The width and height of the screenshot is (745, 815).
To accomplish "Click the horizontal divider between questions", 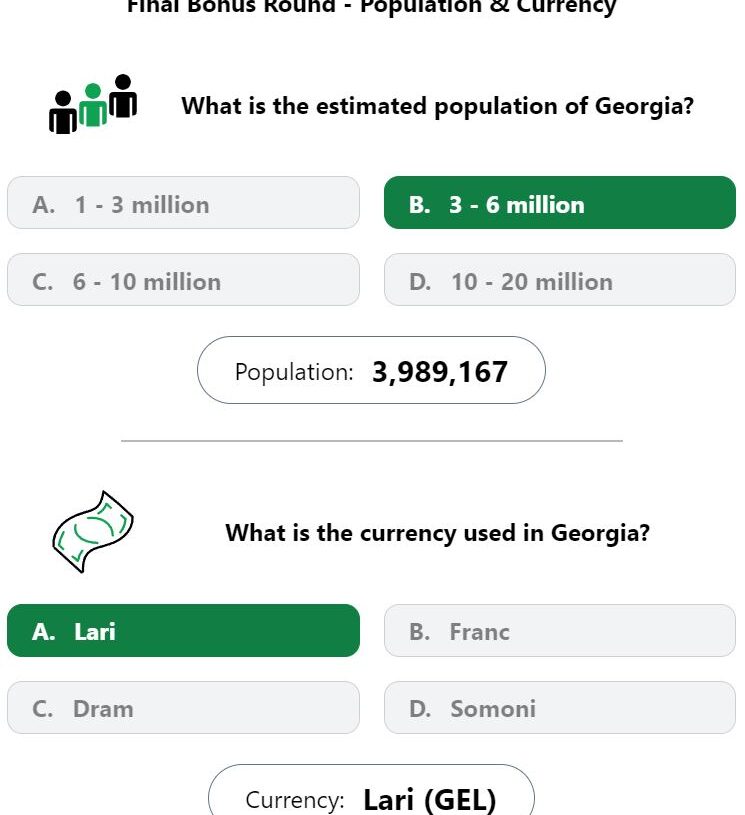I will (372, 441).
